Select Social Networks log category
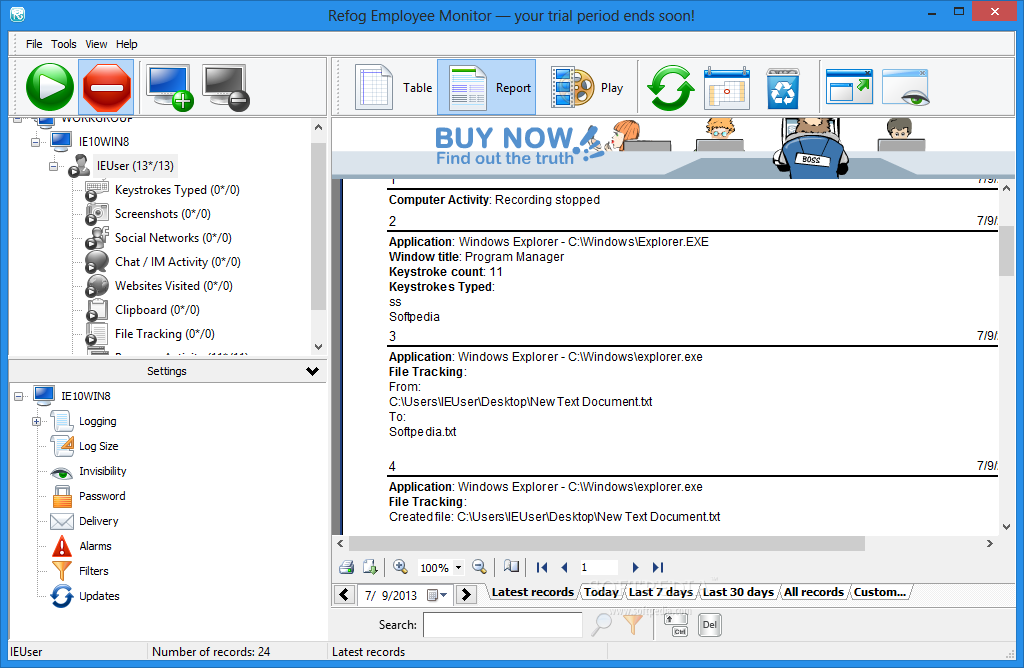The width and height of the screenshot is (1024, 668). tap(173, 238)
